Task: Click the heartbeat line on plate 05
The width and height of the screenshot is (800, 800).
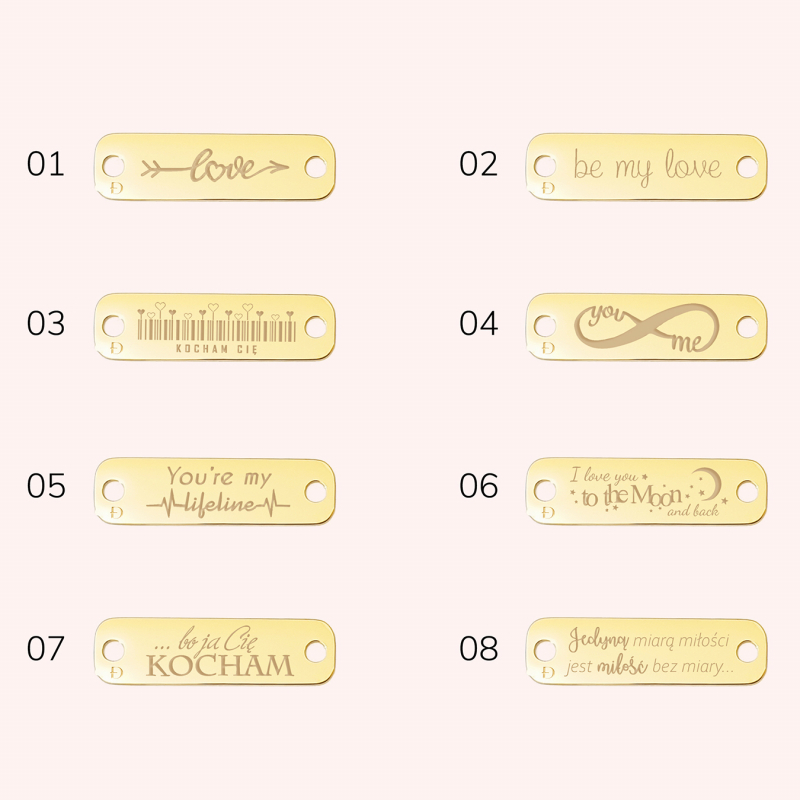Action: tap(218, 505)
